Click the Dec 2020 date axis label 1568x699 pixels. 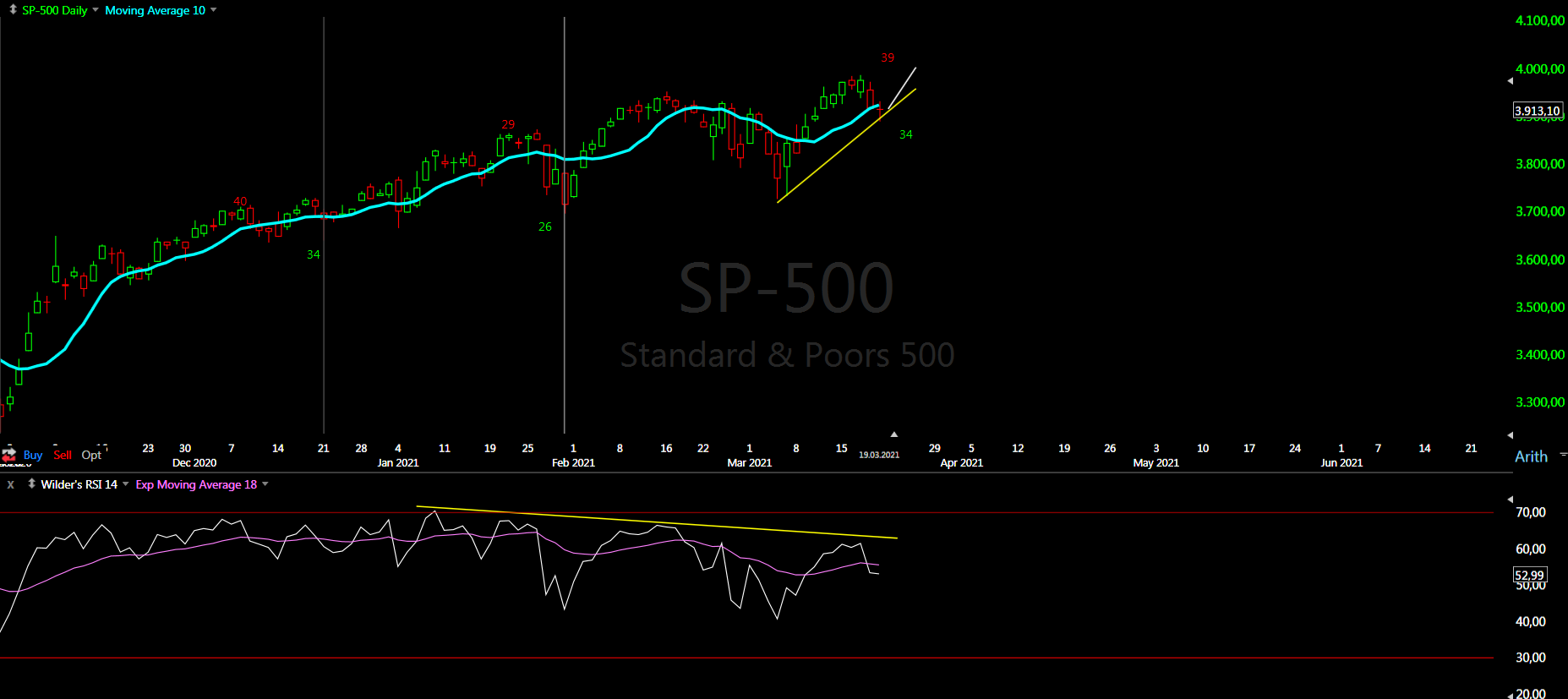pos(194,463)
